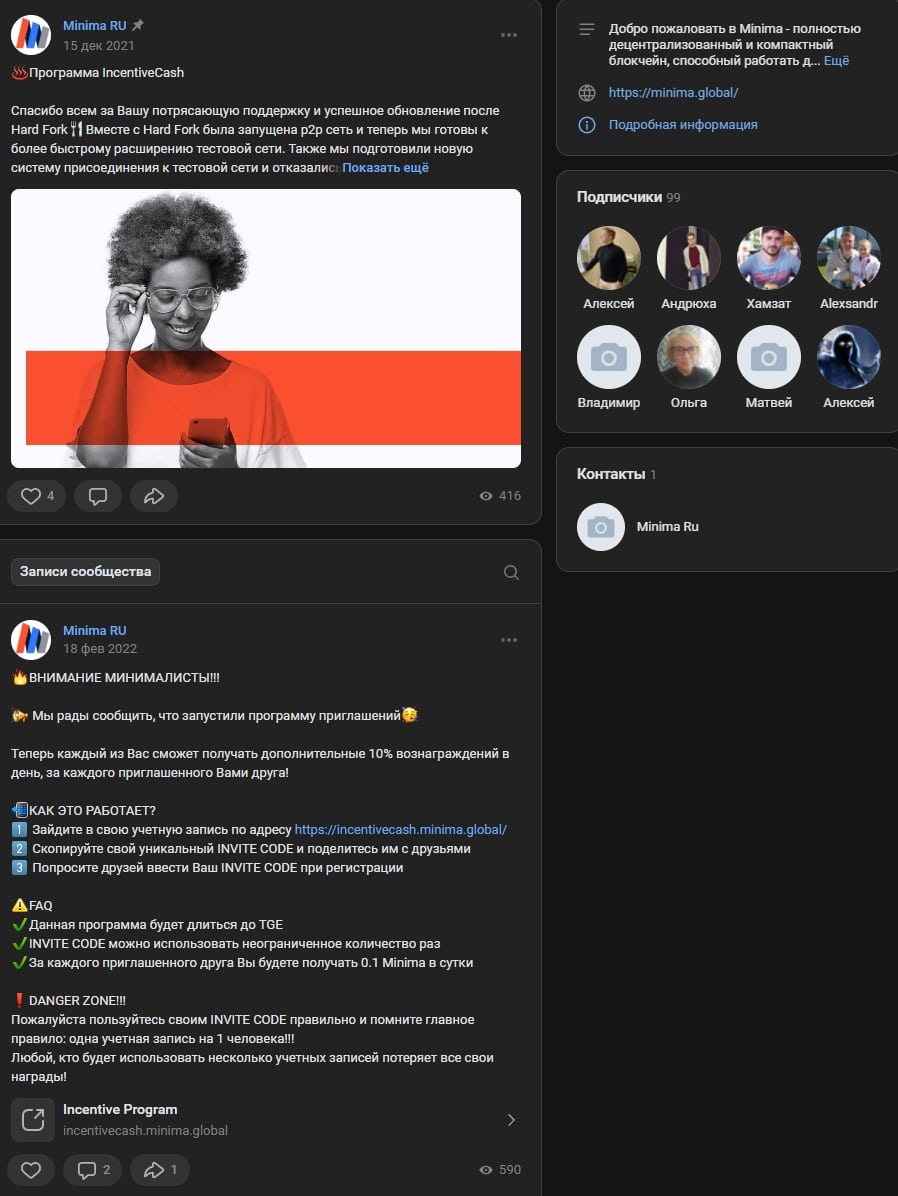Expand post text with Показать ещё
Image resolution: width=898 pixels, height=1196 pixels.
pyautogui.click(x=385, y=168)
